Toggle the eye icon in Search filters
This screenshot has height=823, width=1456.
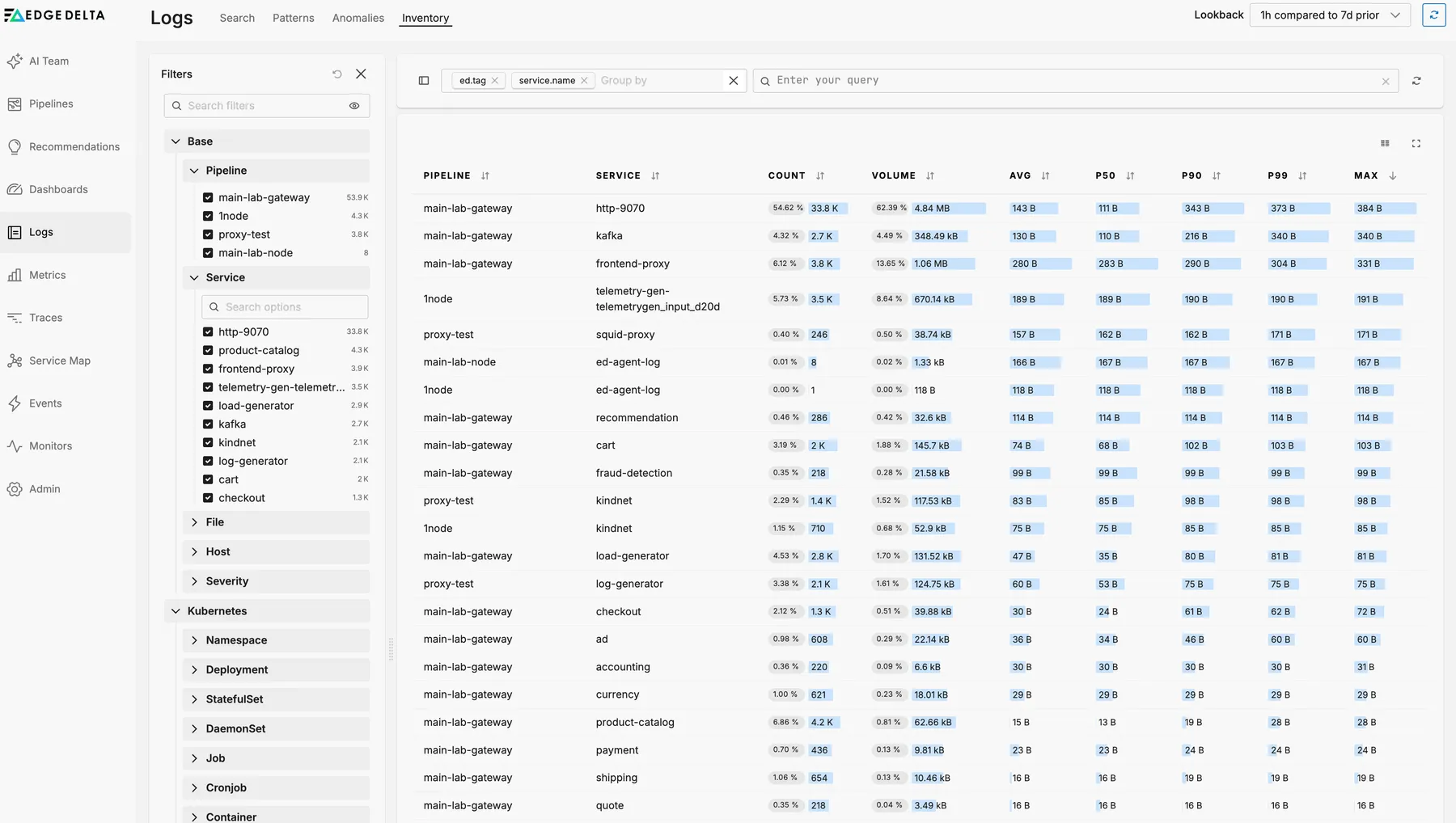pyautogui.click(x=354, y=106)
